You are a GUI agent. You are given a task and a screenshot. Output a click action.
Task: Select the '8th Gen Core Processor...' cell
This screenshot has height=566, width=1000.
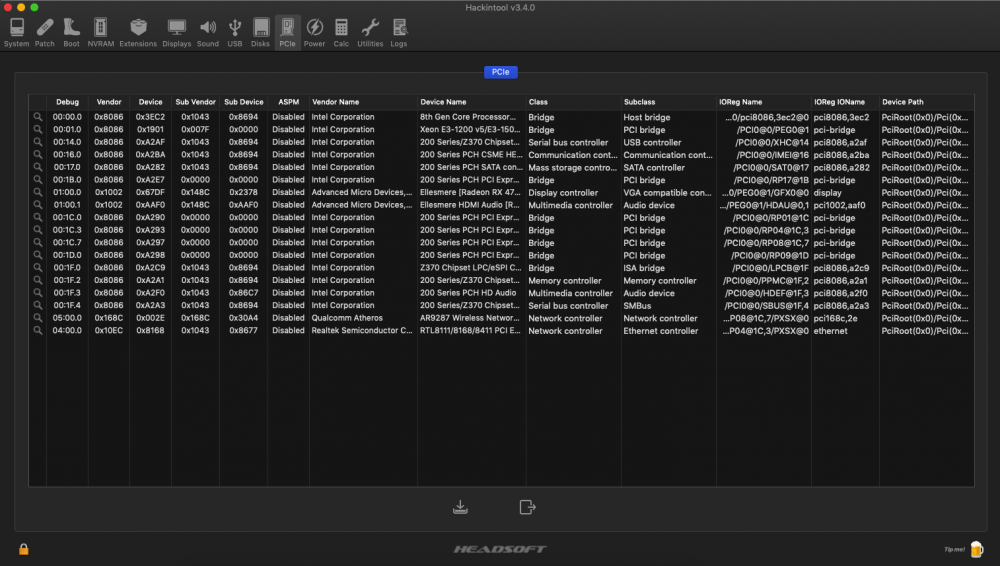coord(468,117)
